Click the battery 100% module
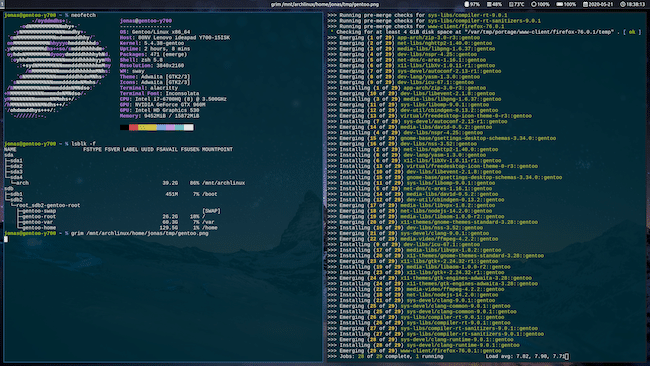 [566, 4]
